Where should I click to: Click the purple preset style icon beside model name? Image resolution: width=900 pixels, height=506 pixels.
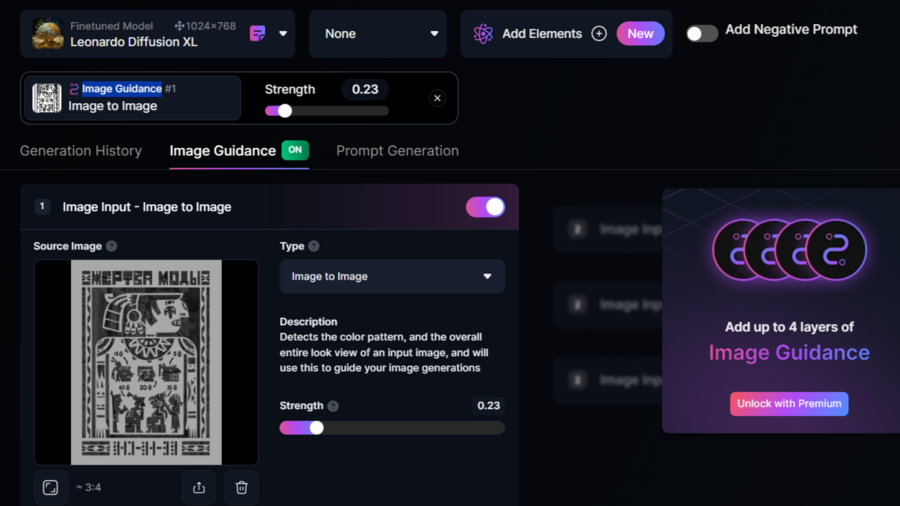pyautogui.click(x=258, y=33)
